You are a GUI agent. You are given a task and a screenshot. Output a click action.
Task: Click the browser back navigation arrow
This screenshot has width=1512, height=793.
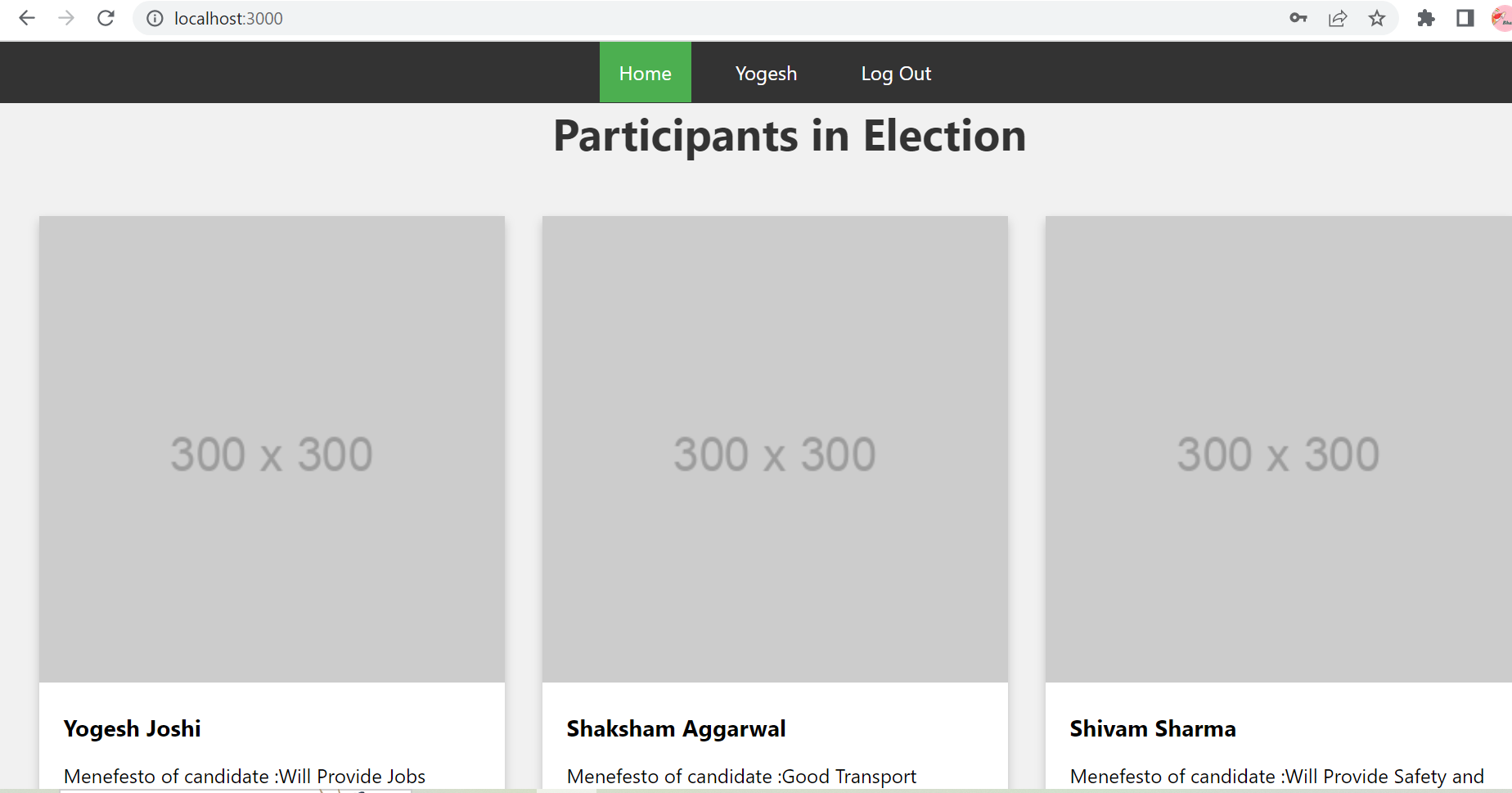pyautogui.click(x=27, y=18)
